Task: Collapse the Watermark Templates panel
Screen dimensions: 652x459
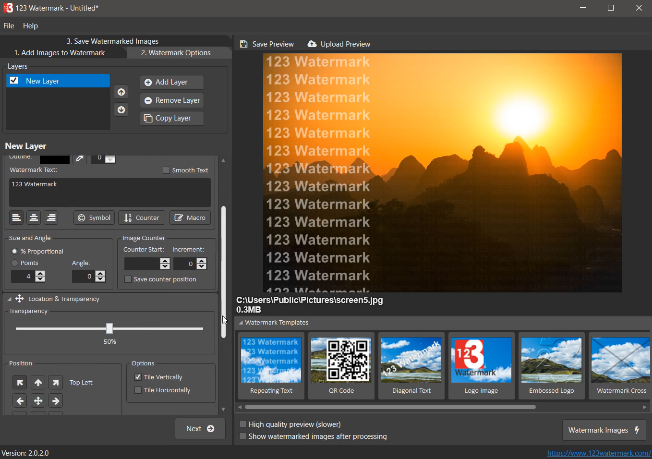Action: coord(241,323)
